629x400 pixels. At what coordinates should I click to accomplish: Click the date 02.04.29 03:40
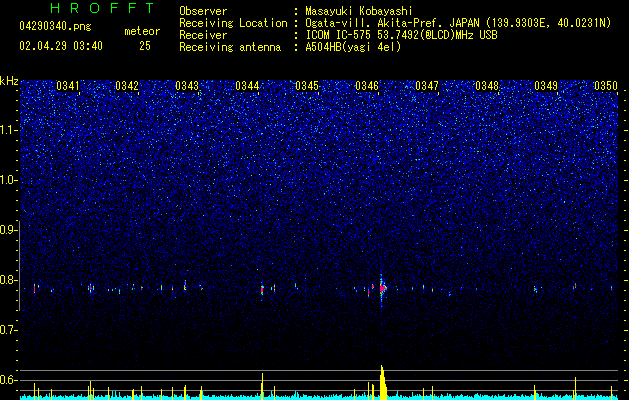61,46
